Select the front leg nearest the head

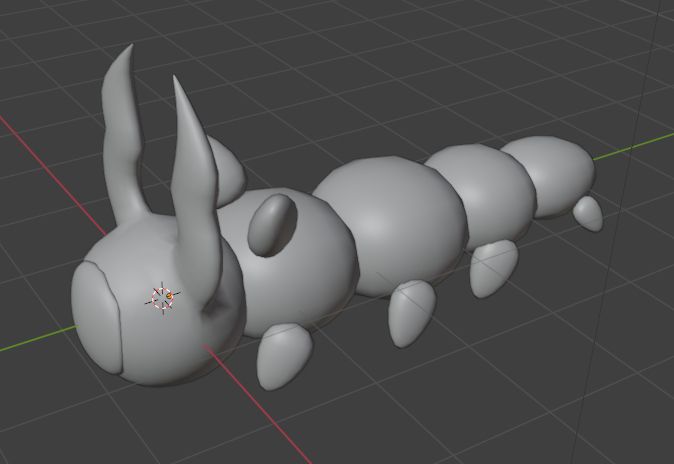(x=284, y=356)
